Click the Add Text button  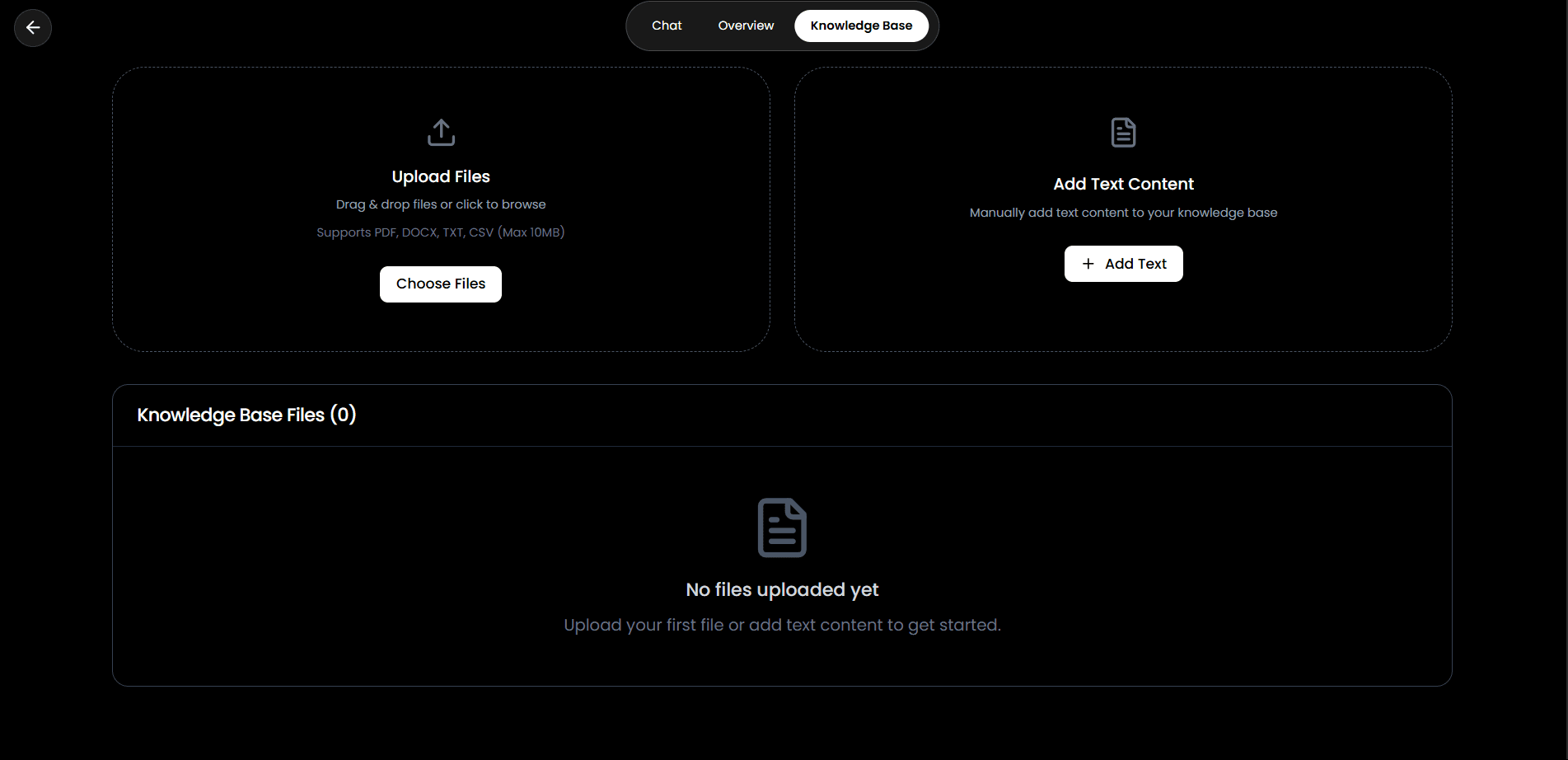pyautogui.click(x=1122, y=263)
